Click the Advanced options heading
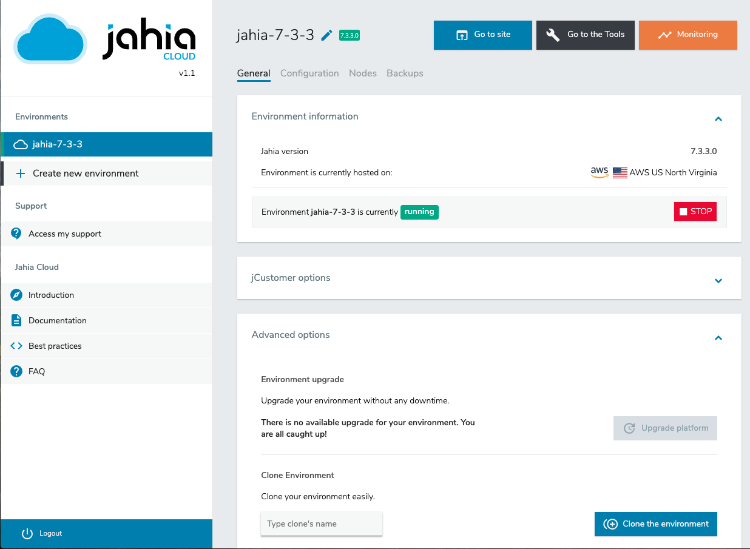Viewport: 750px width, 549px height. tap(290, 335)
